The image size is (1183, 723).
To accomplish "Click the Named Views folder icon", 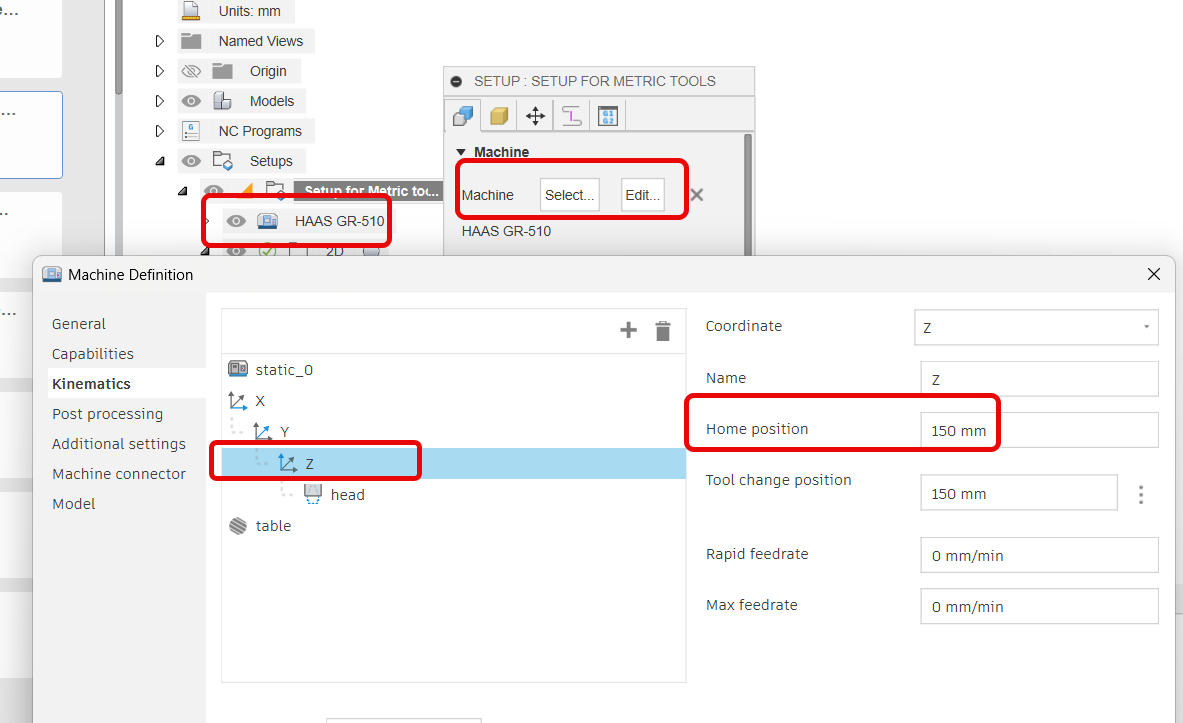I will click(191, 41).
